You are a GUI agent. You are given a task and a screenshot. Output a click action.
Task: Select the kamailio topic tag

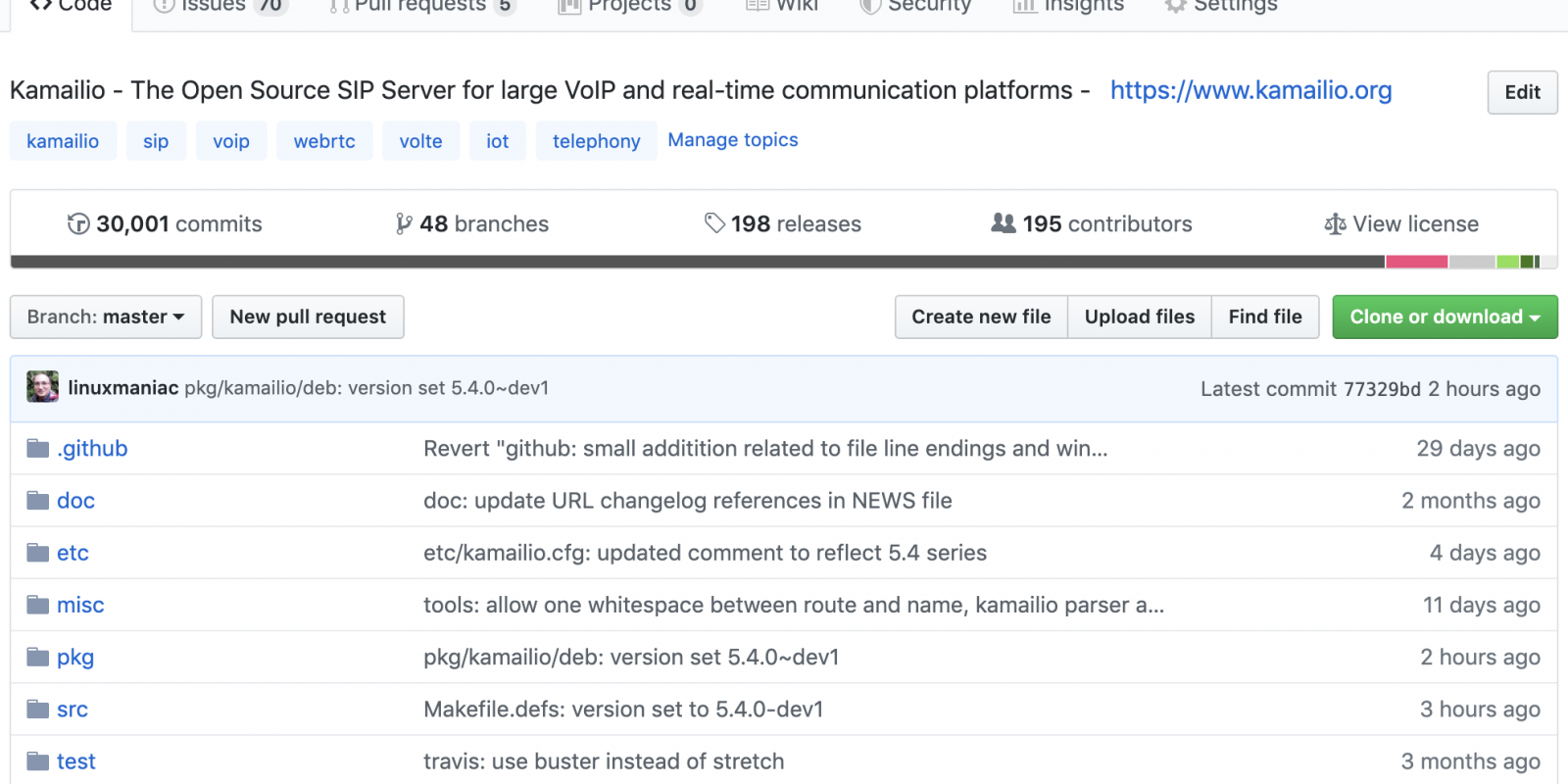point(63,141)
